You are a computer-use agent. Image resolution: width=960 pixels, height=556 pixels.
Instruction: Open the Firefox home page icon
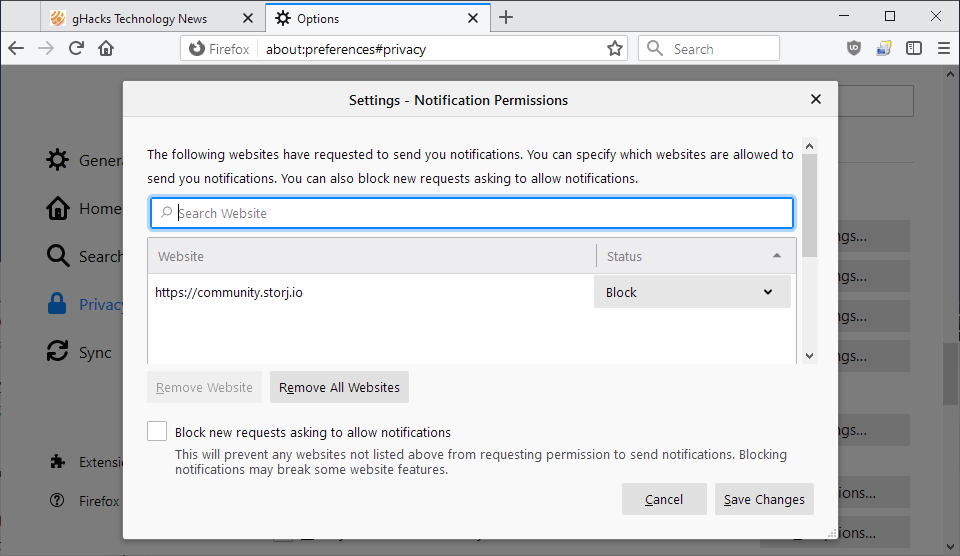pos(106,48)
